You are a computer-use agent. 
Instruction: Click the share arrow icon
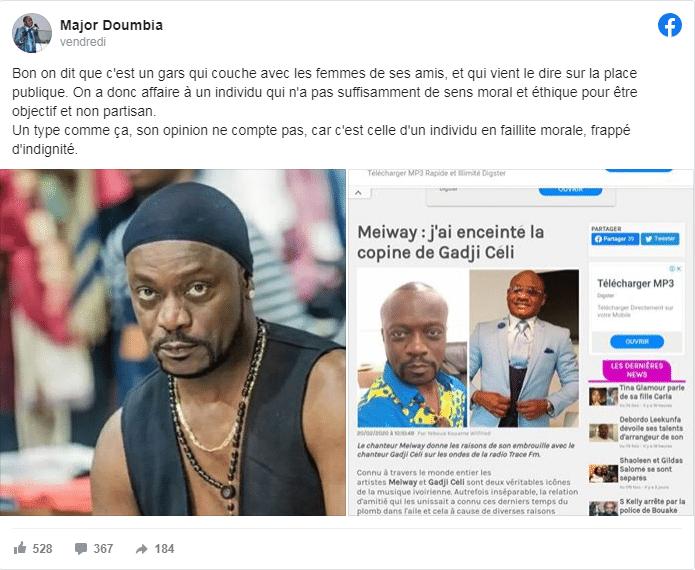141,549
